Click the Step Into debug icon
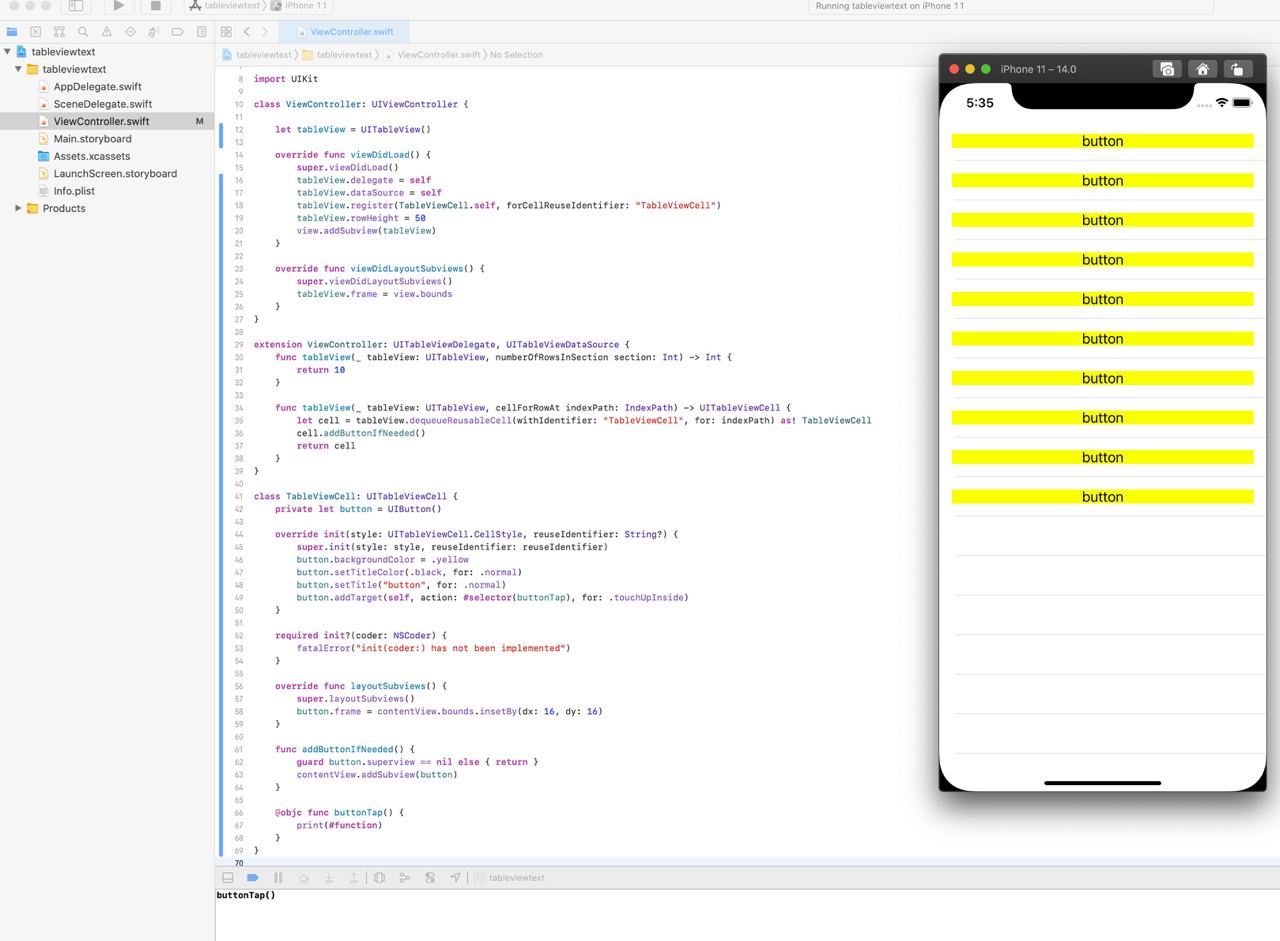 (329, 878)
